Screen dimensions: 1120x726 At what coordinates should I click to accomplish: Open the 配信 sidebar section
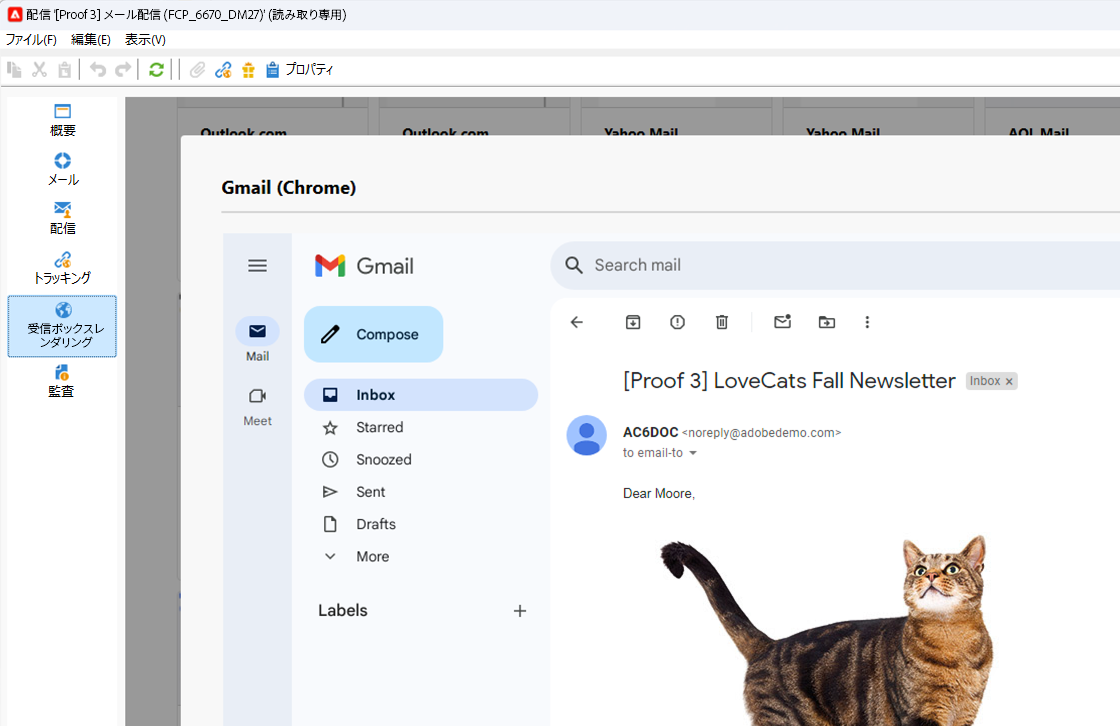coord(62,218)
